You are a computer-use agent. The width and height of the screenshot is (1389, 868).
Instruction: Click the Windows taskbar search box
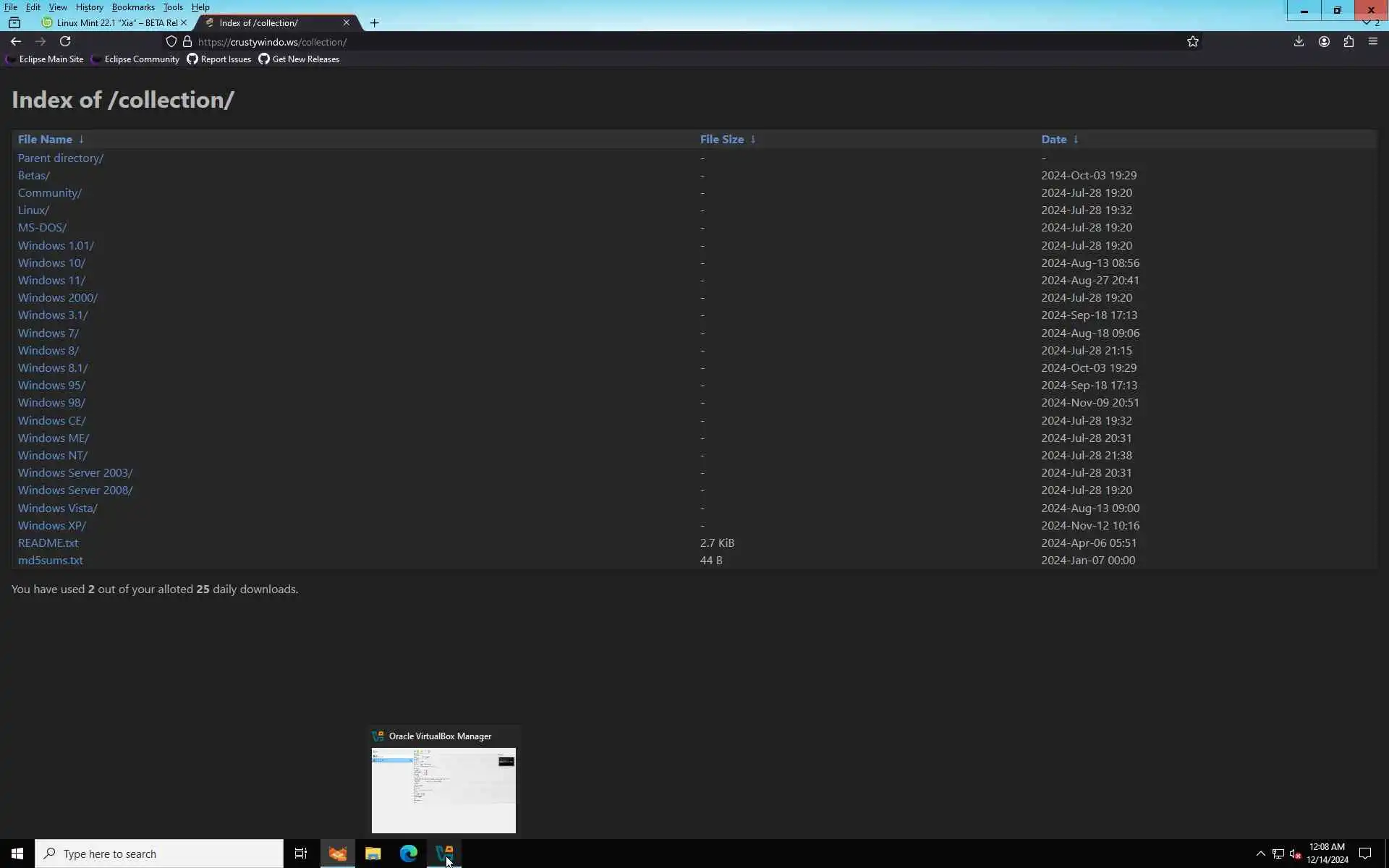coord(159,854)
